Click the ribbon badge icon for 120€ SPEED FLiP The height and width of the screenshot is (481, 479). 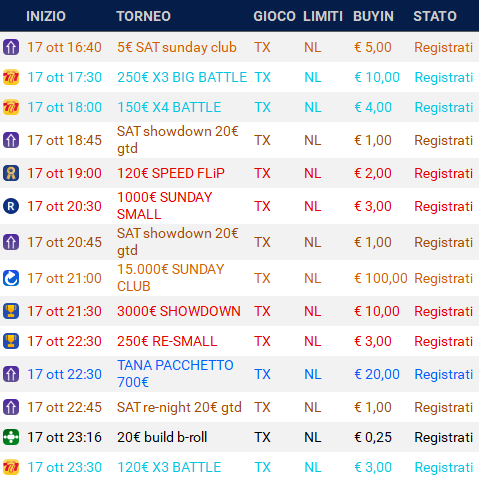[11, 173]
